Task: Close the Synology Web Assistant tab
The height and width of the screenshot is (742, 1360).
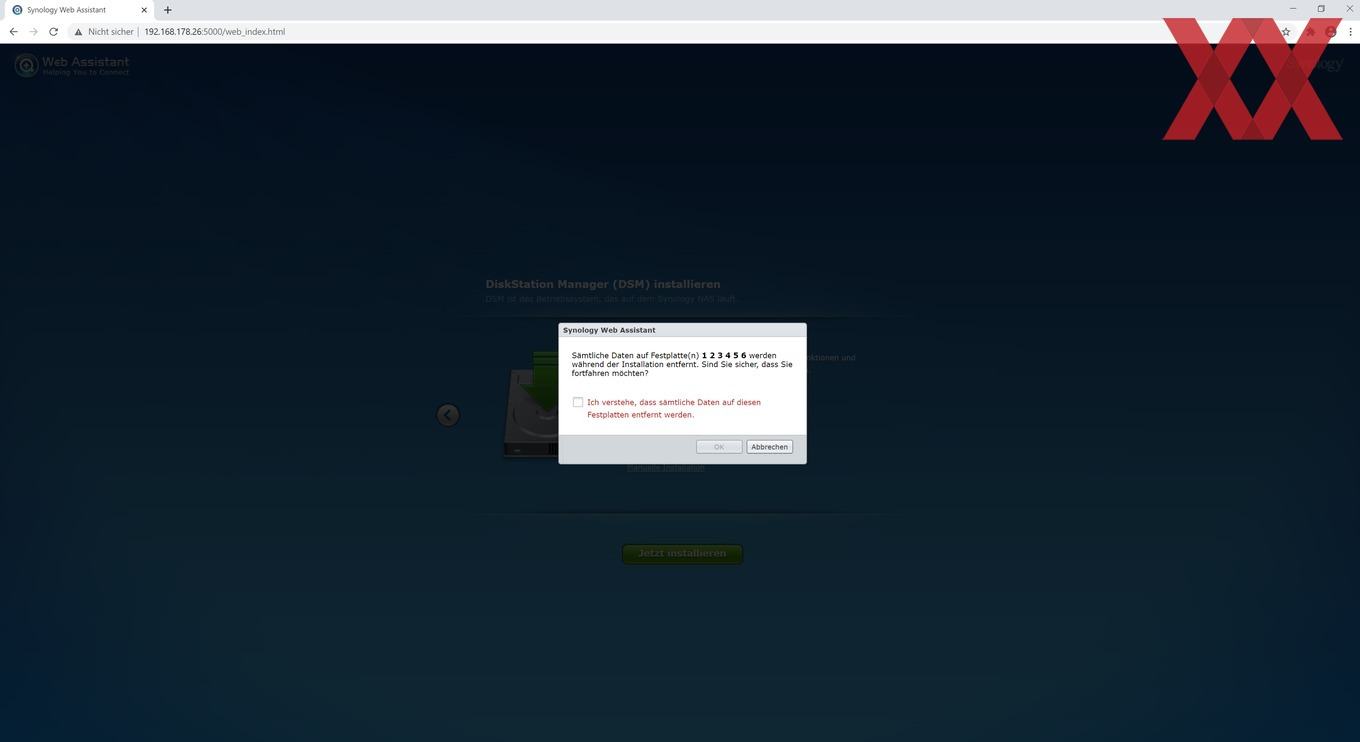Action: coord(144,10)
